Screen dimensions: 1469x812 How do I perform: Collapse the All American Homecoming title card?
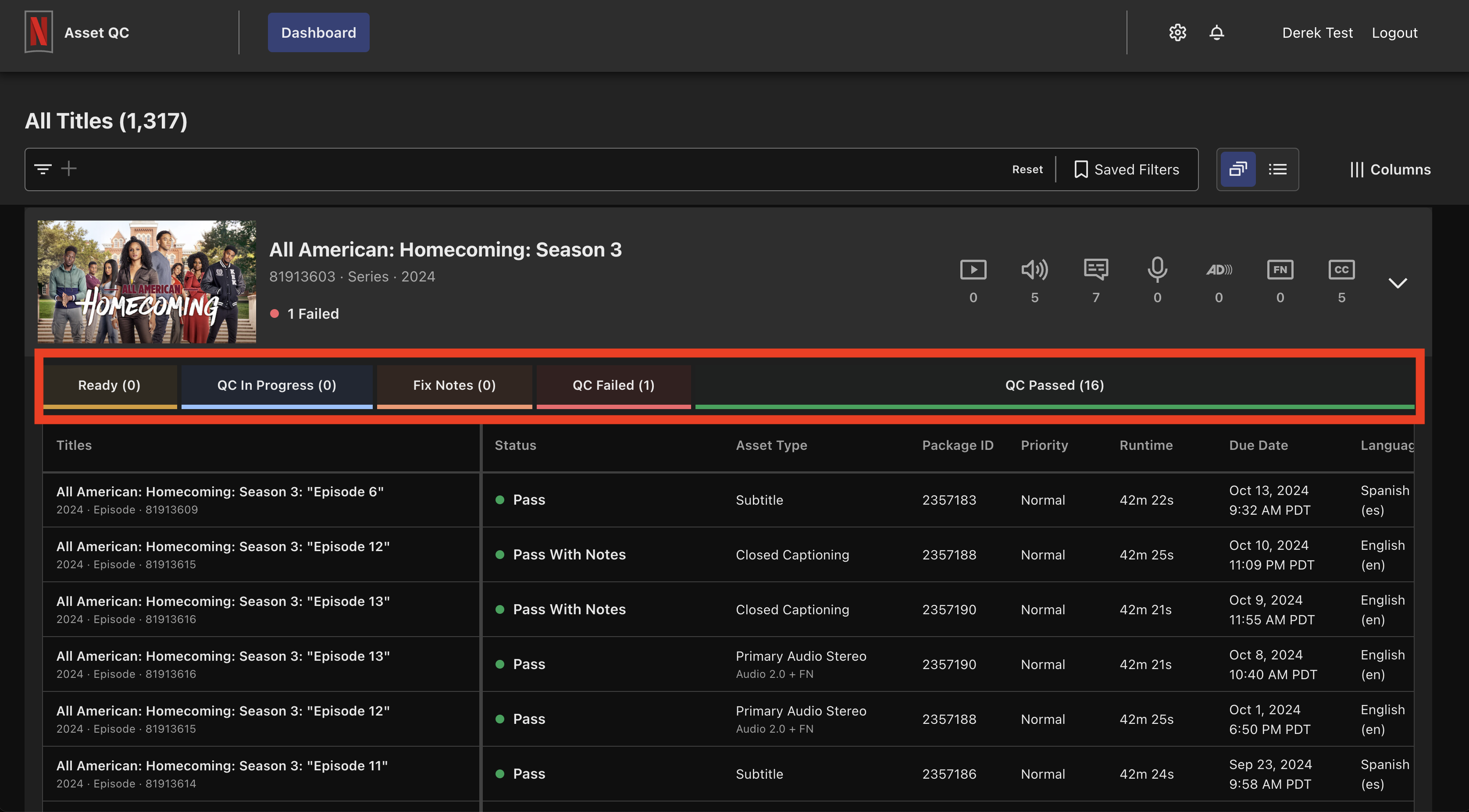pos(1397,283)
